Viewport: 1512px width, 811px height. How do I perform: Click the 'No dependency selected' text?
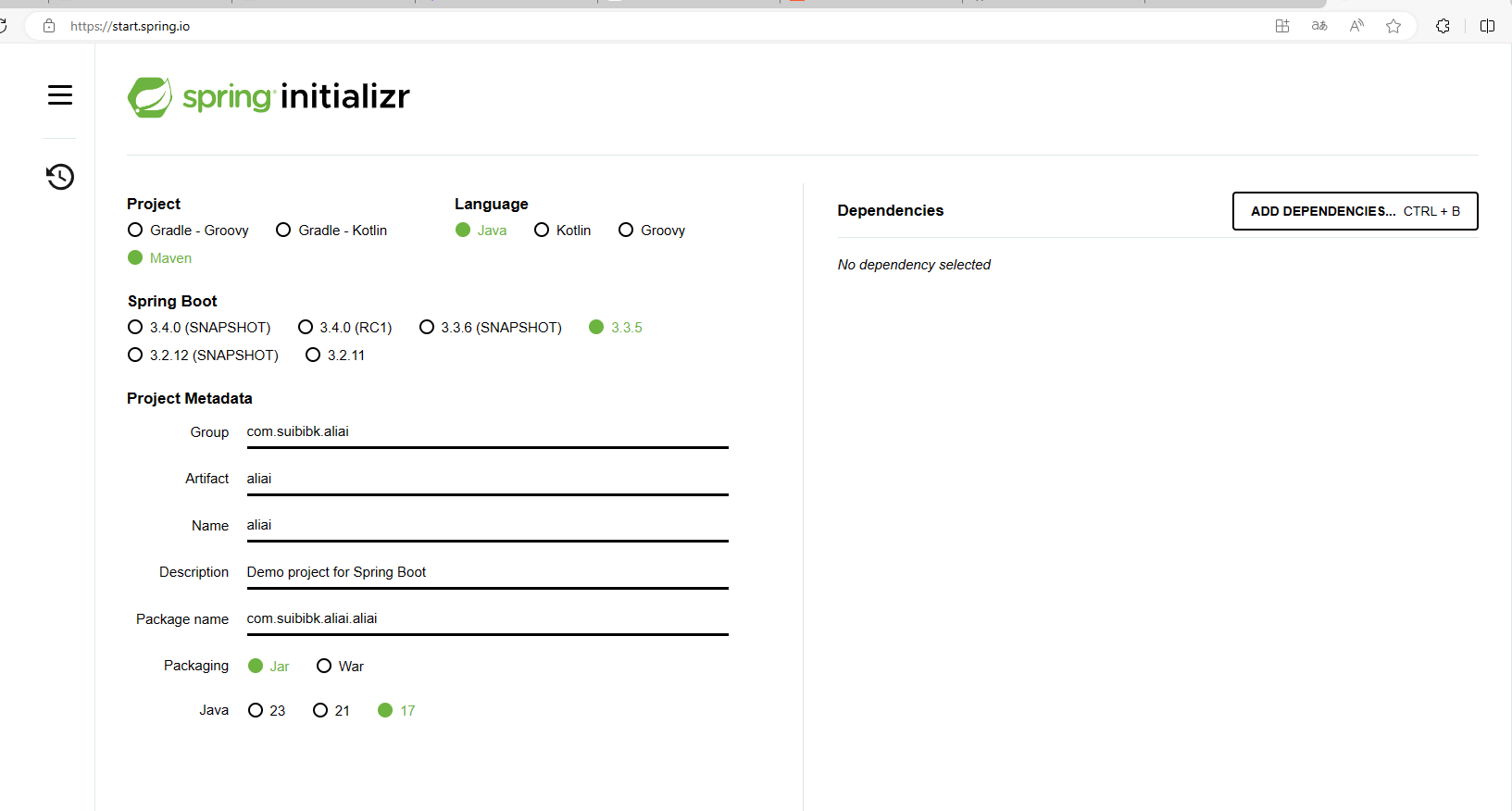click(x=914, y=265)
